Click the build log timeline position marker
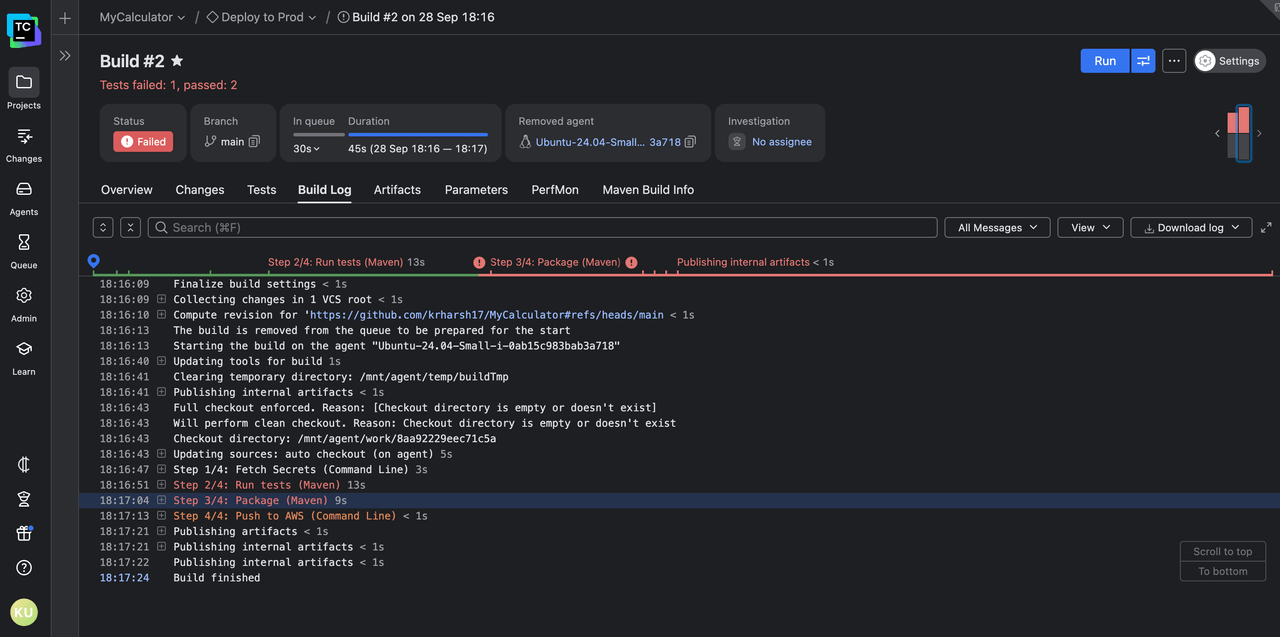The image size is (1280, 637). click(x=93, y=261)
